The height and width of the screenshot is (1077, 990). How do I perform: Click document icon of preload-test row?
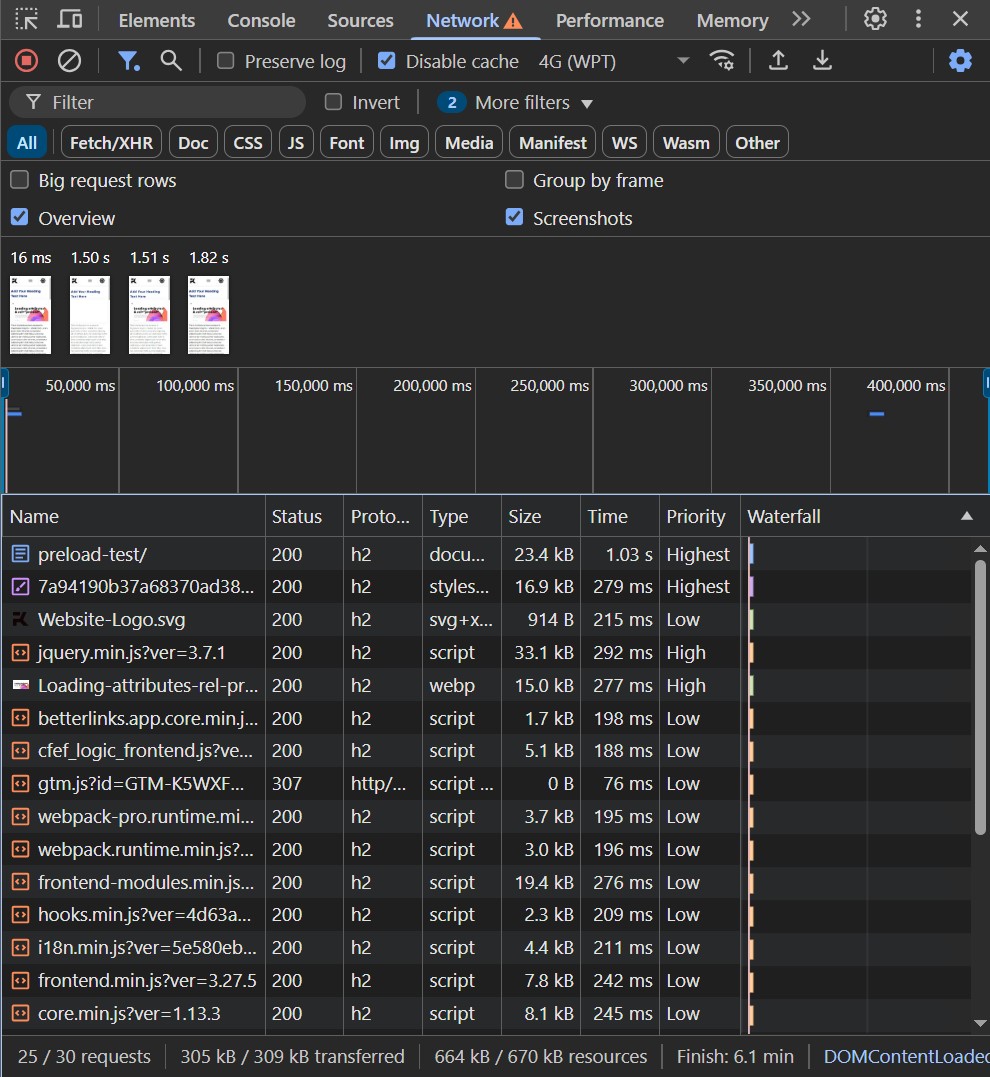21,554
